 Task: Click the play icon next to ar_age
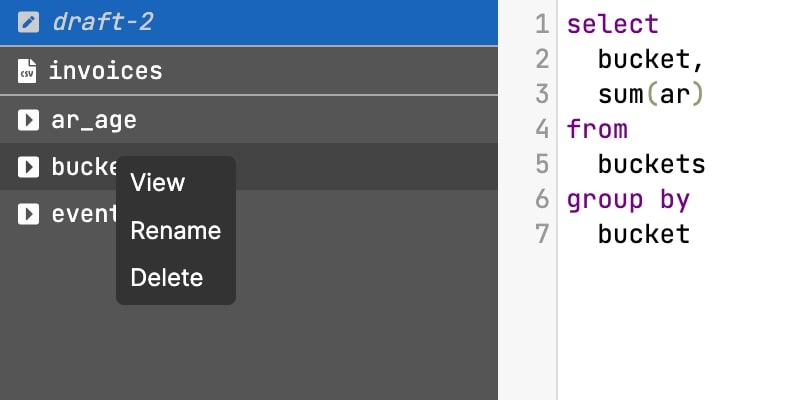pos(28,120)
